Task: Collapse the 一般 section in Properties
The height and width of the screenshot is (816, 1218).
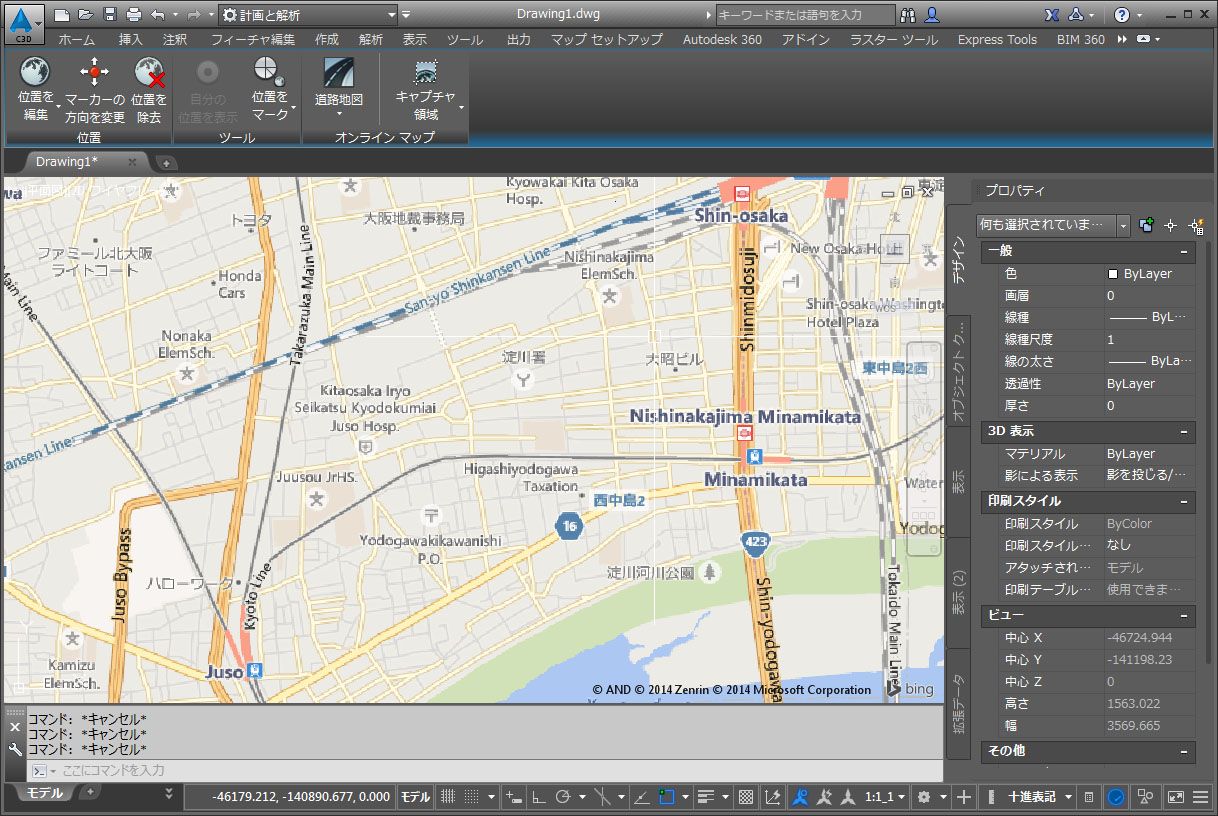Action: [1184, 252]
